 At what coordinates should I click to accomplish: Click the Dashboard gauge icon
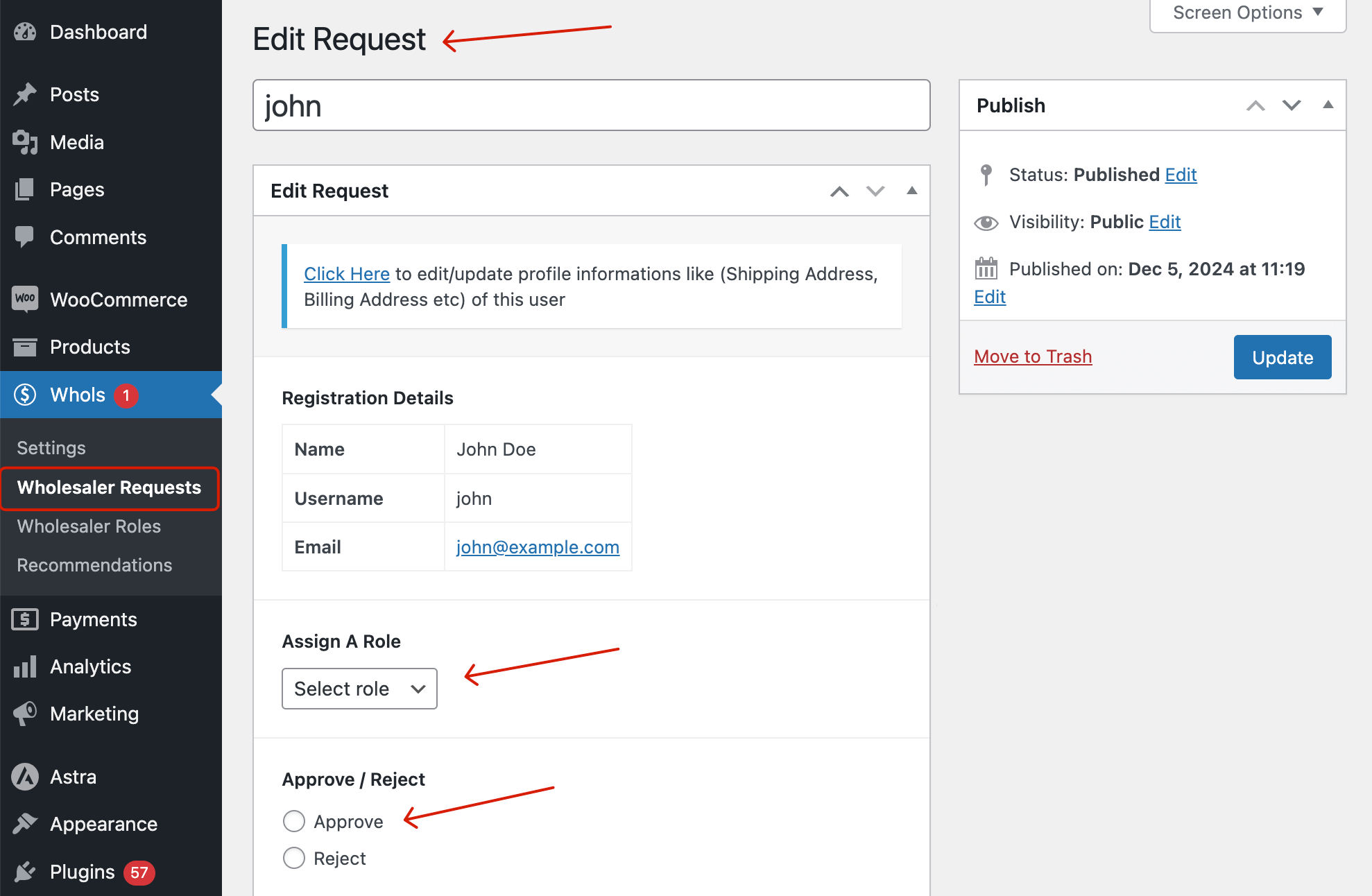click(x=25, y=32)
